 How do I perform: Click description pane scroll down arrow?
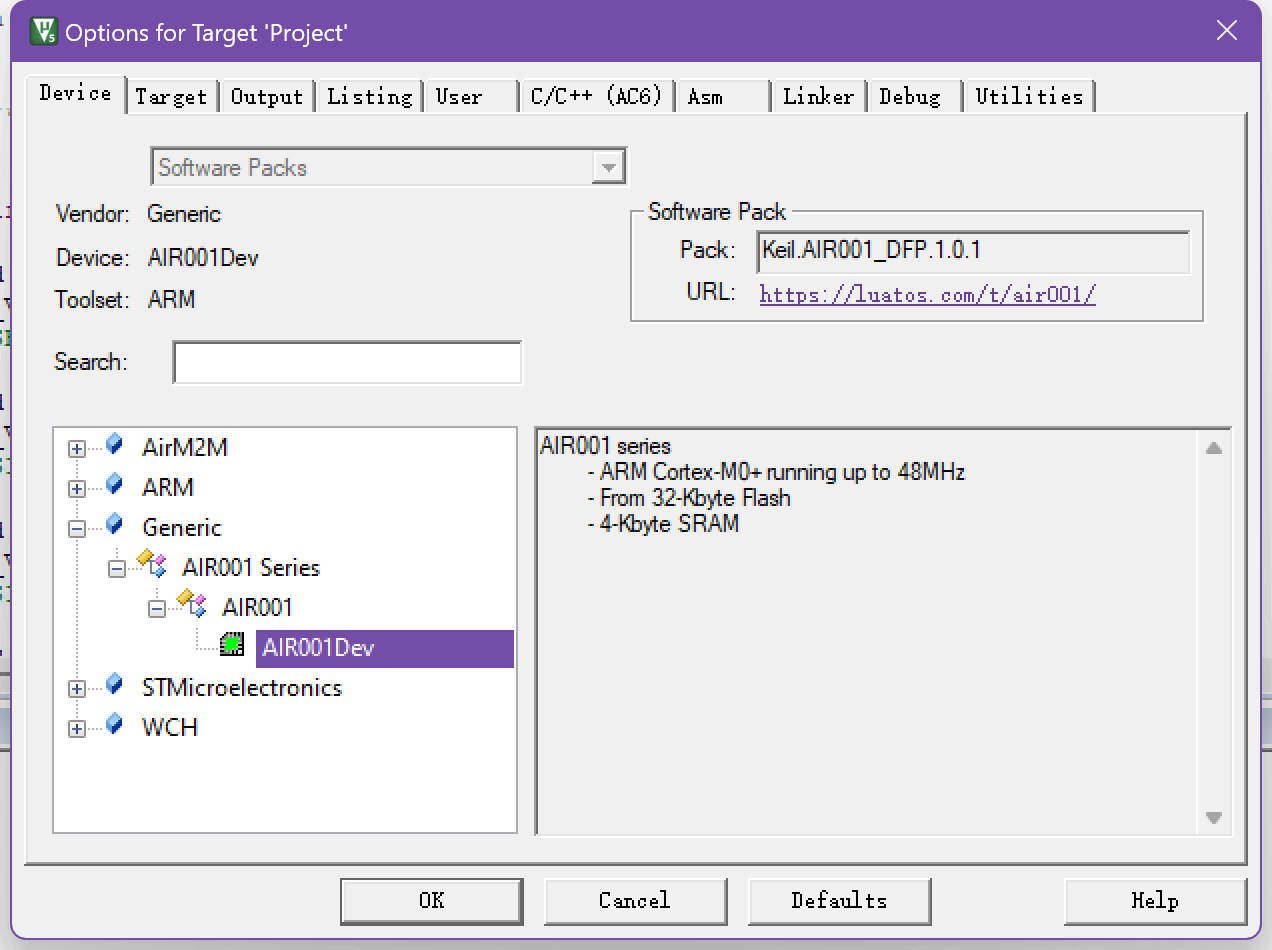1213,817
